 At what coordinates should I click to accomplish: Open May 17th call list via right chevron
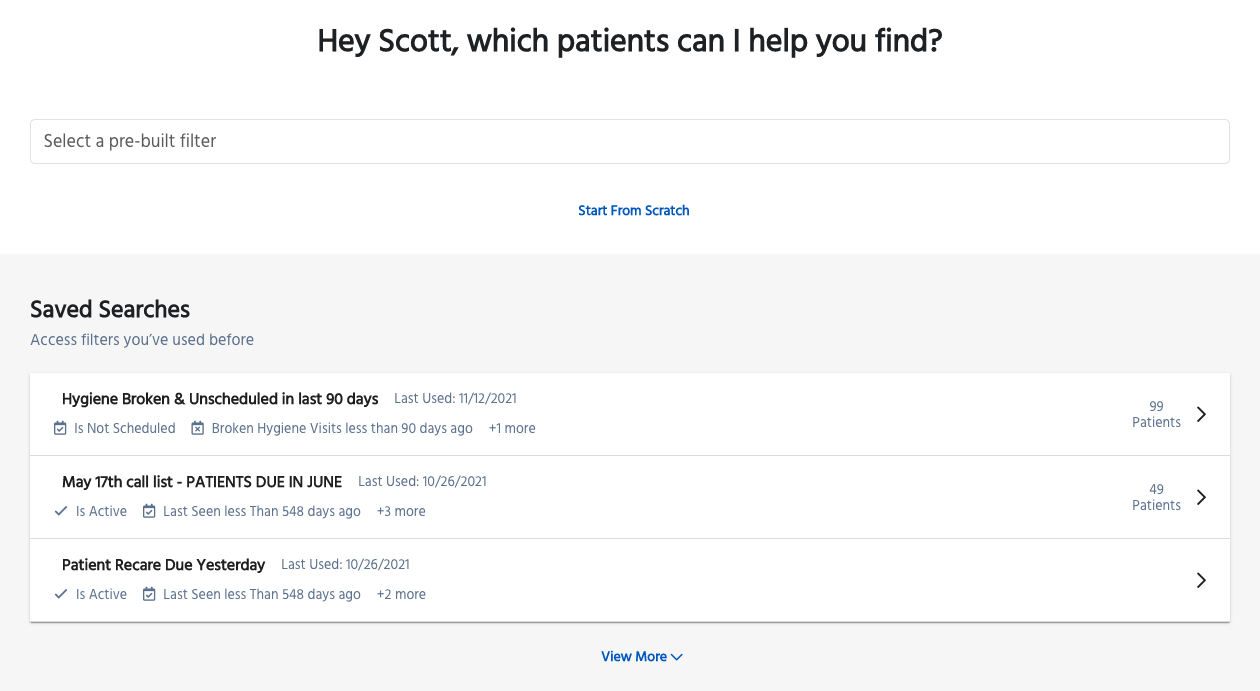1202,497
